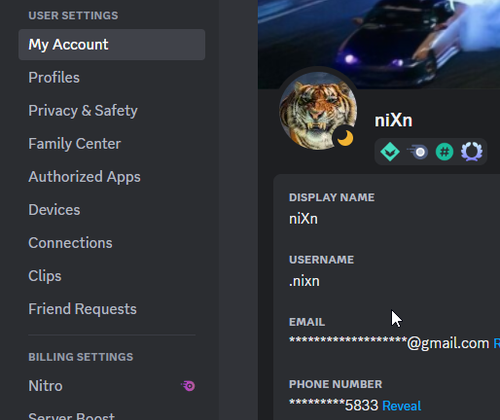
Task: Click the car profile banner image
Action: [379, 43]
